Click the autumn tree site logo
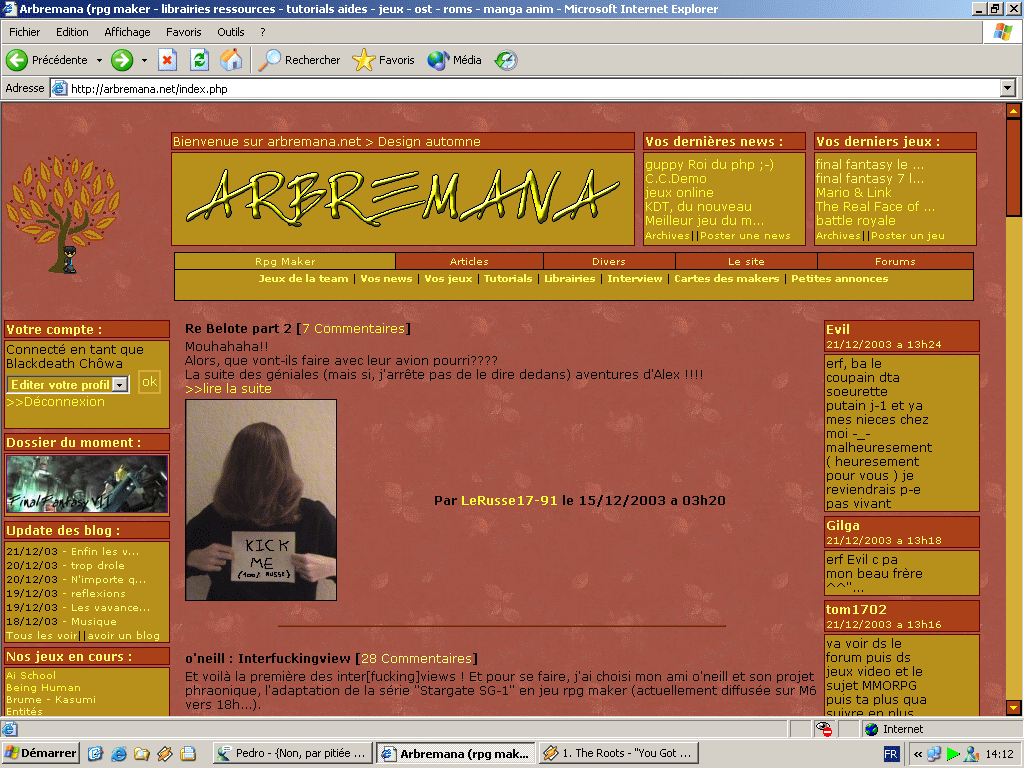Viewport: 1024px width, 768px height. coord(63,213)
